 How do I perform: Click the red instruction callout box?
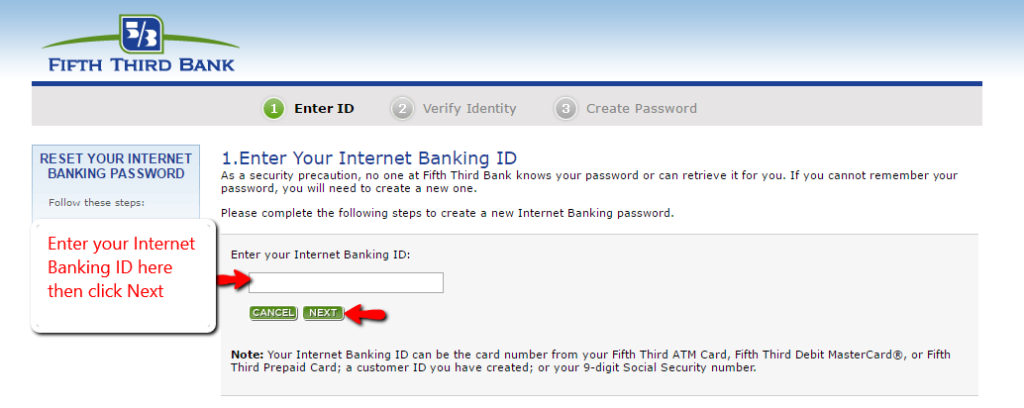coord(123,276)
